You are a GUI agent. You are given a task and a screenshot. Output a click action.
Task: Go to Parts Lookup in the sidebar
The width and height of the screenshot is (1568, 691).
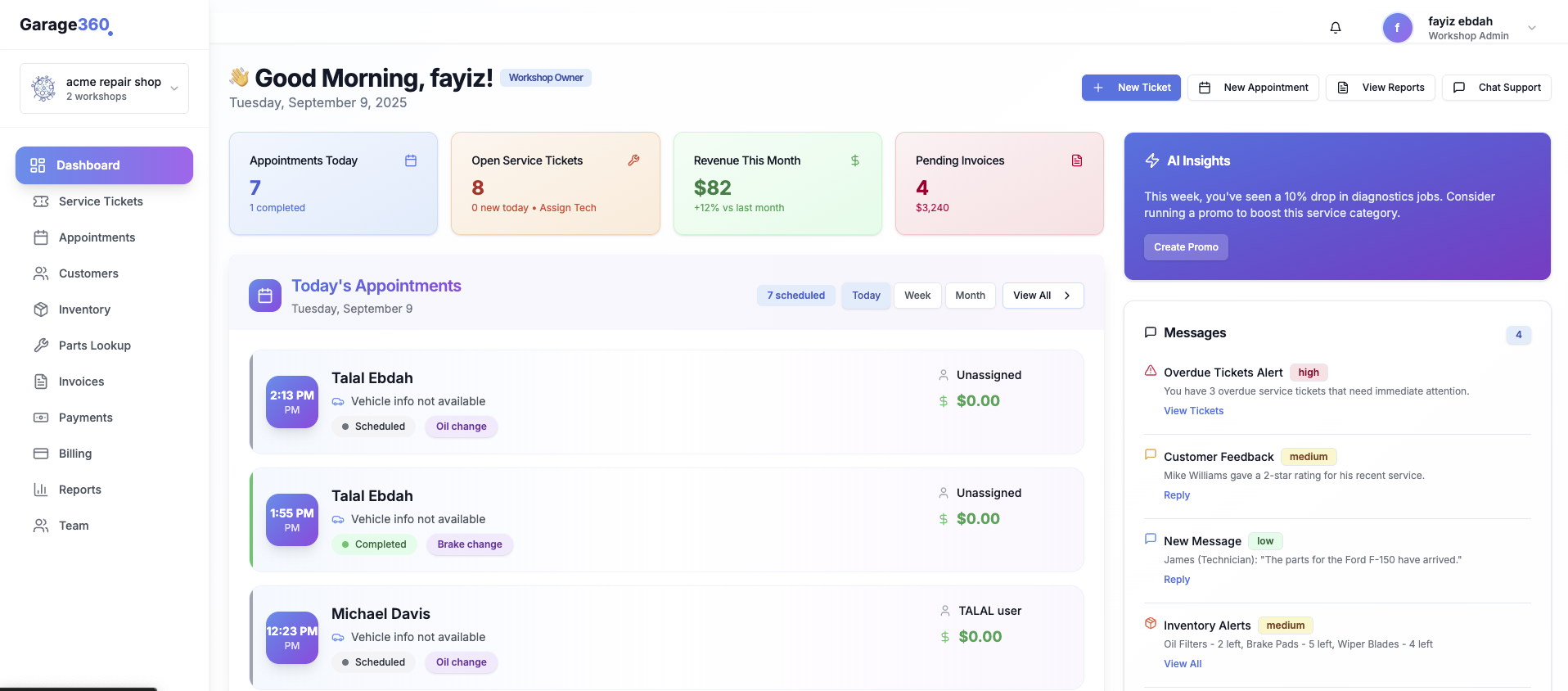[x=95, y=345]
